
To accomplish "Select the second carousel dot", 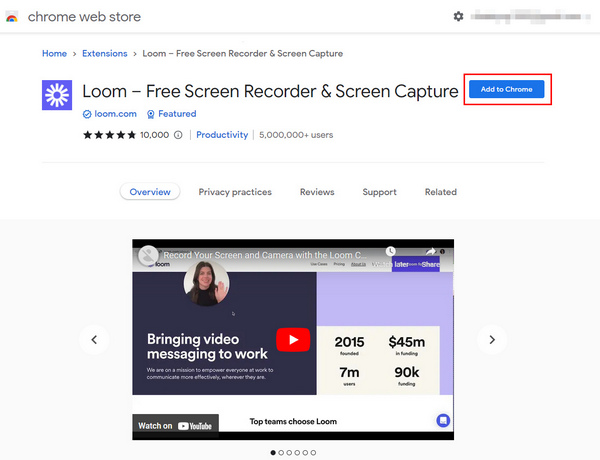I will [x=281, y=453].
